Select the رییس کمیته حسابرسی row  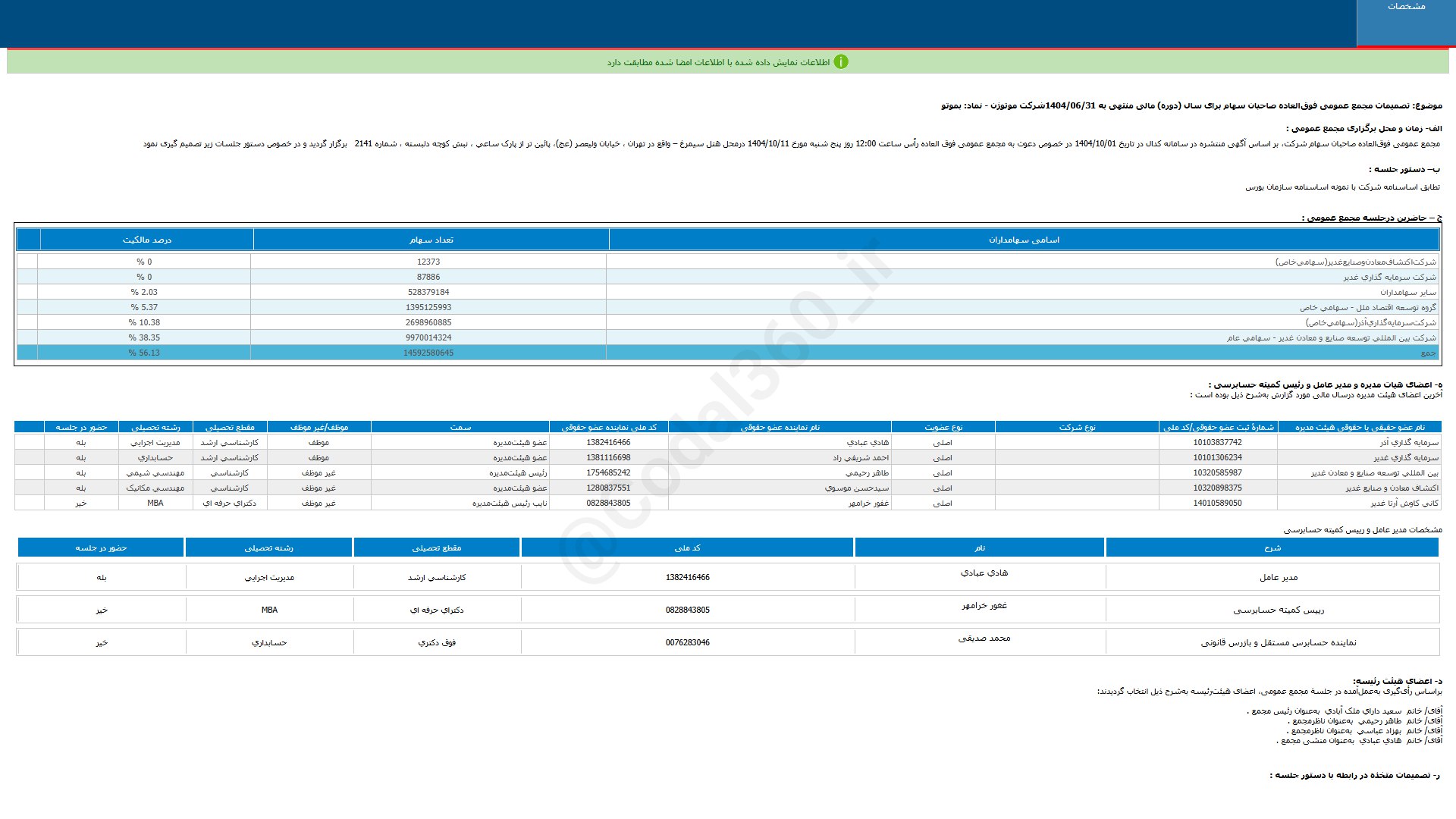1279,610
